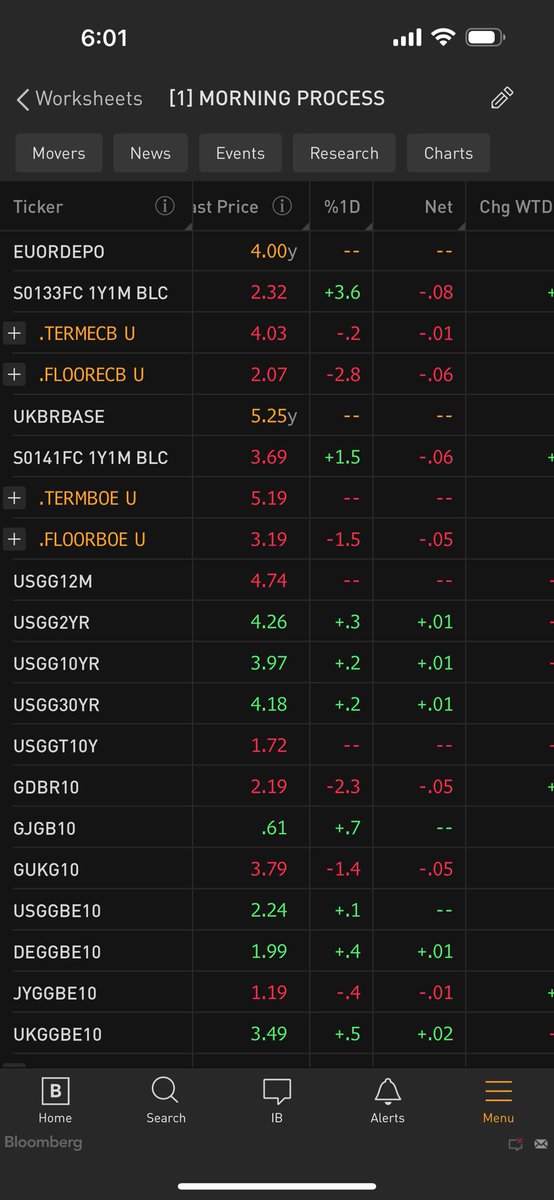The width and height of the screenshot is (554, 1200).
Task: Tap the +3.6 percent change value
Action: (342, 292)
